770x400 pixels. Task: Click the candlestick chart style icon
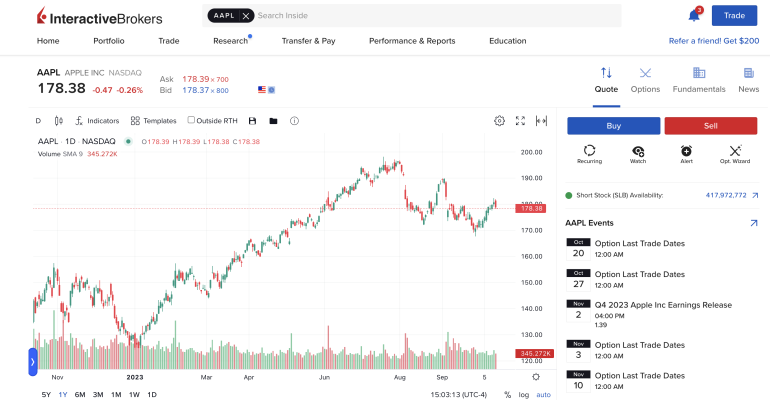[59, 121]
